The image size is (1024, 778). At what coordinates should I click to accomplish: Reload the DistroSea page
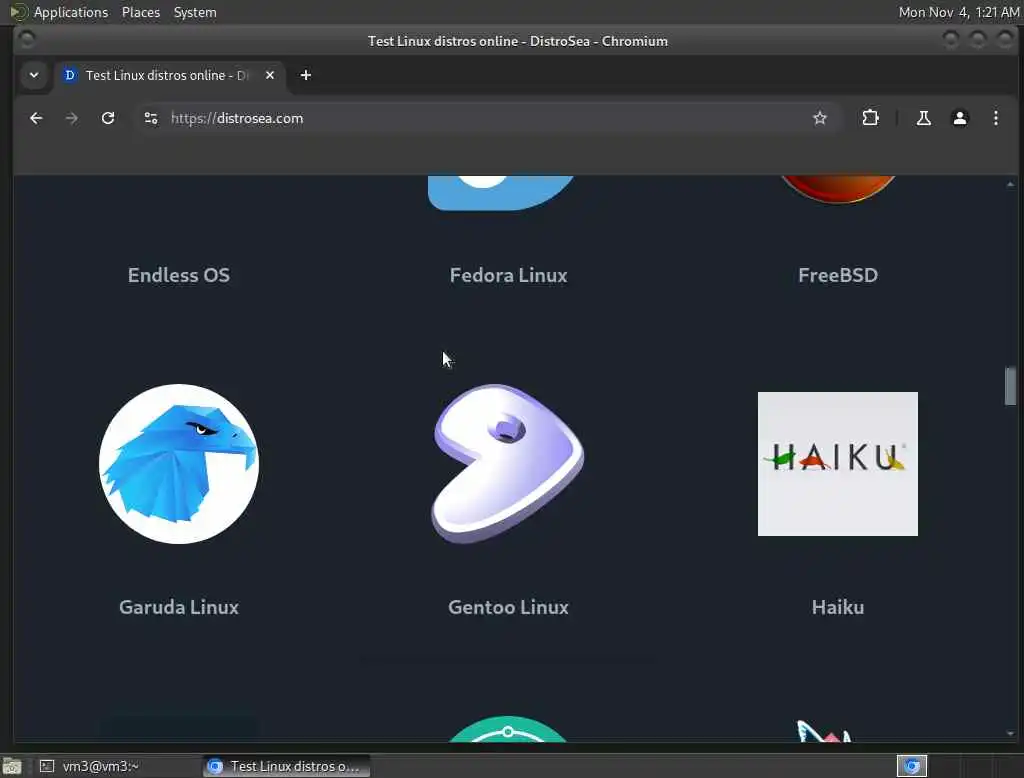coord(108,118)
